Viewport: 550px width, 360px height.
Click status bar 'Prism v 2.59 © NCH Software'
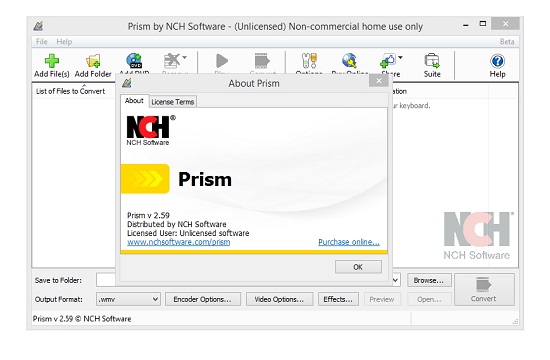coord(82,319)
